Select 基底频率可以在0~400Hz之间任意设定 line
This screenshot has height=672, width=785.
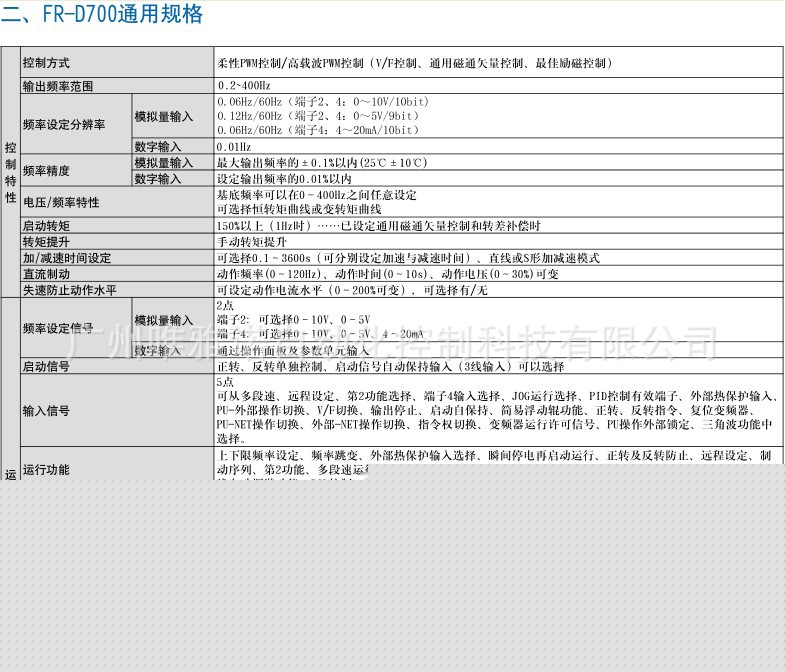click(x=316, y=195)
